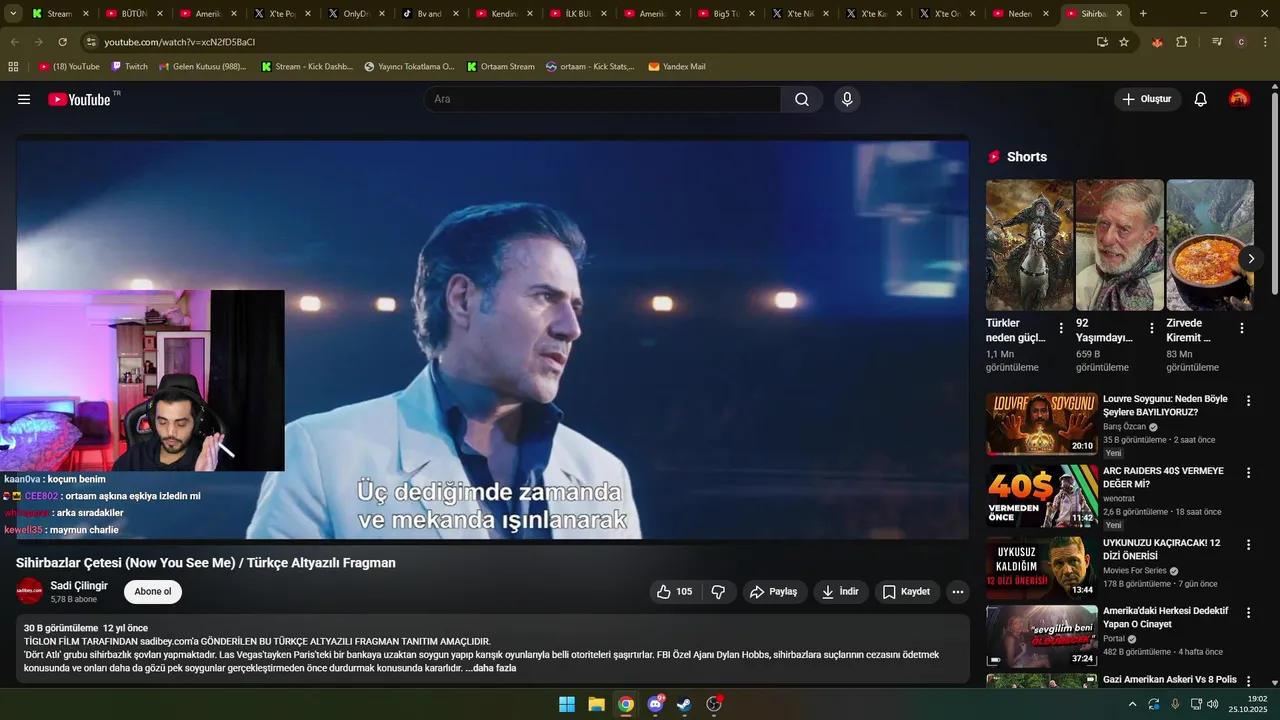Viewport: 1280px width, 720px height.
Task: Switch to the İLK BUL browser tab
Action: pyautogui.click(x=578, y=14)
